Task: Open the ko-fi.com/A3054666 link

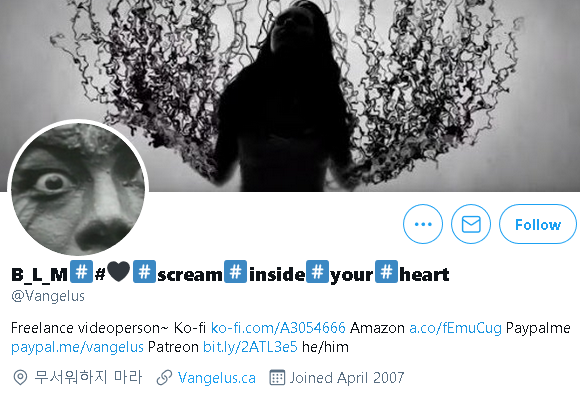Action: 278,328
